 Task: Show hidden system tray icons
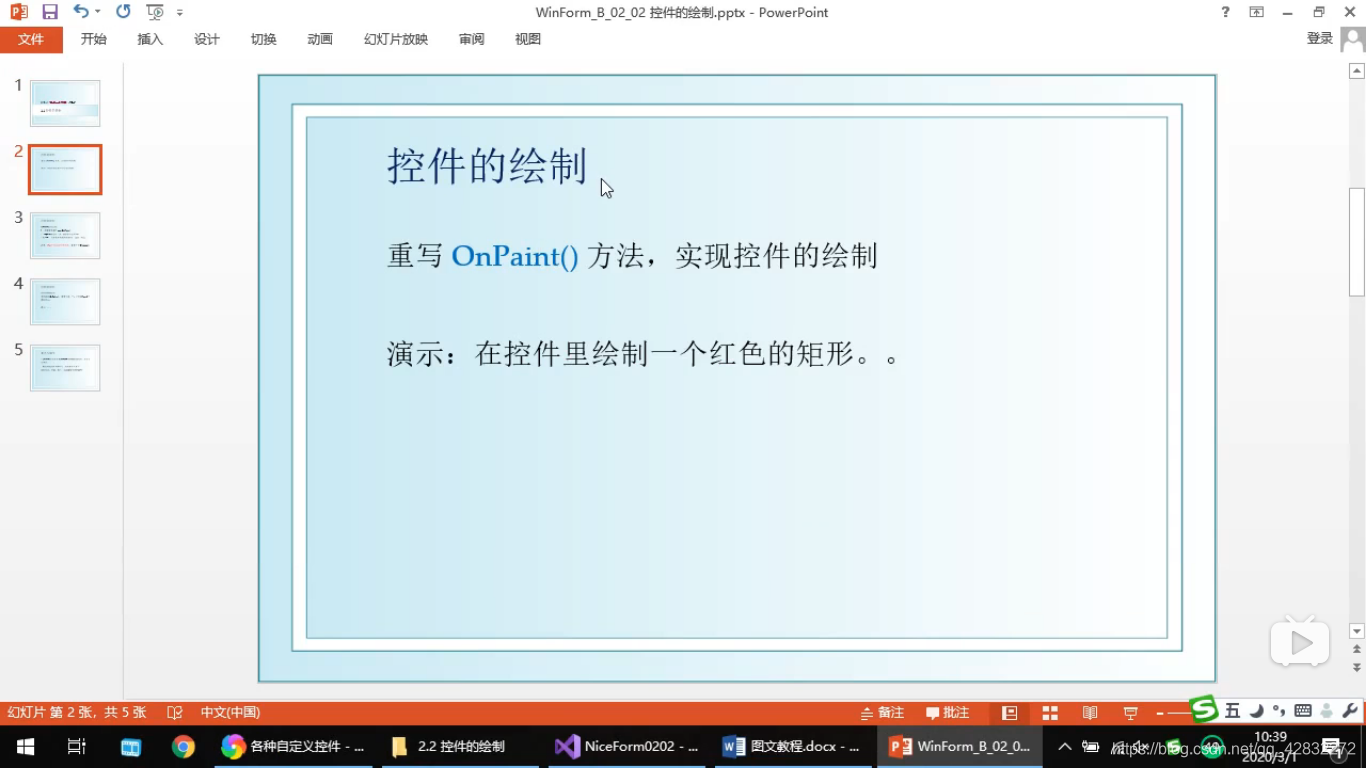pyautogui.click(x=1065, y=747)
